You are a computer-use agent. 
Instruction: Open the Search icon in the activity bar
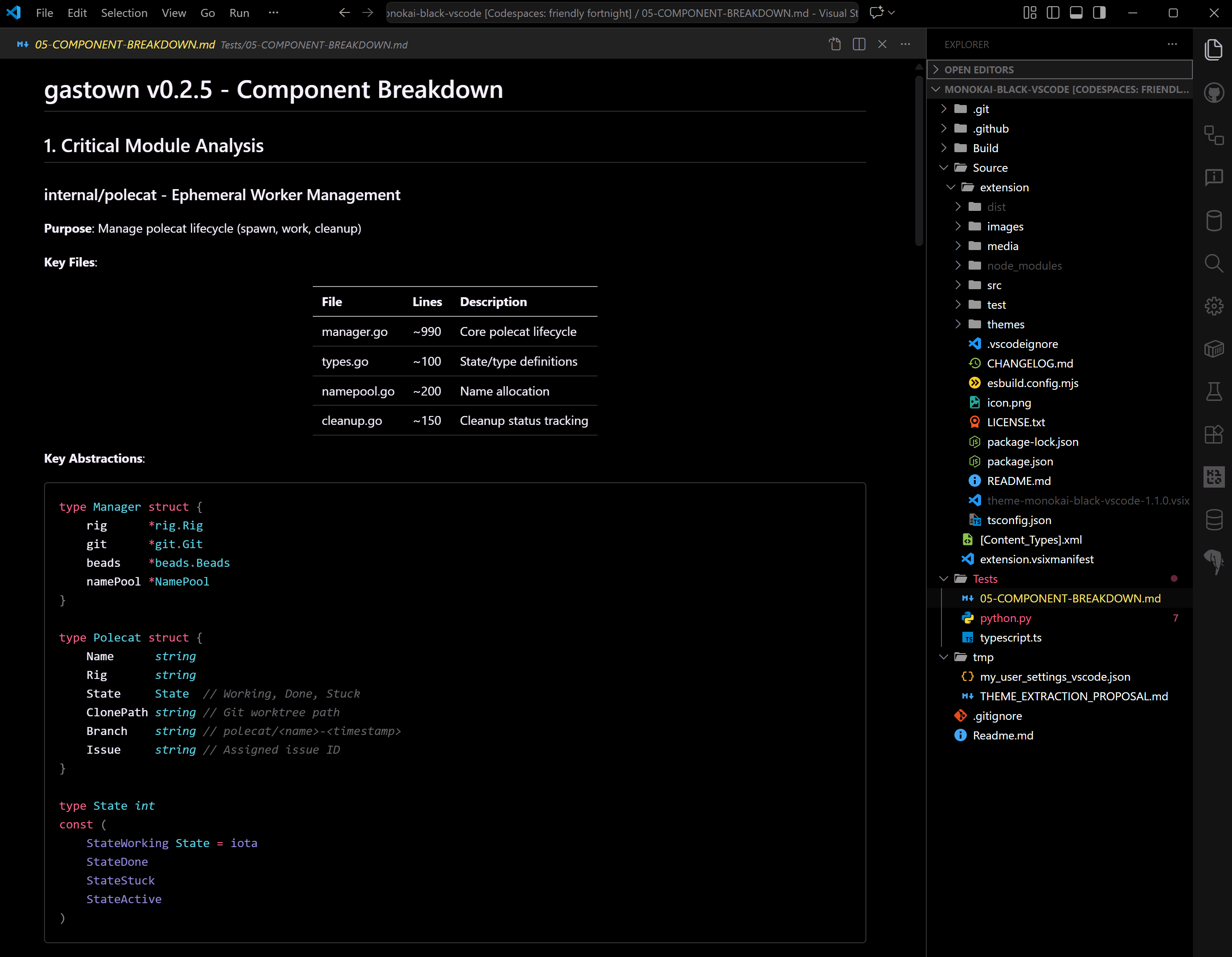point(1214,263)
